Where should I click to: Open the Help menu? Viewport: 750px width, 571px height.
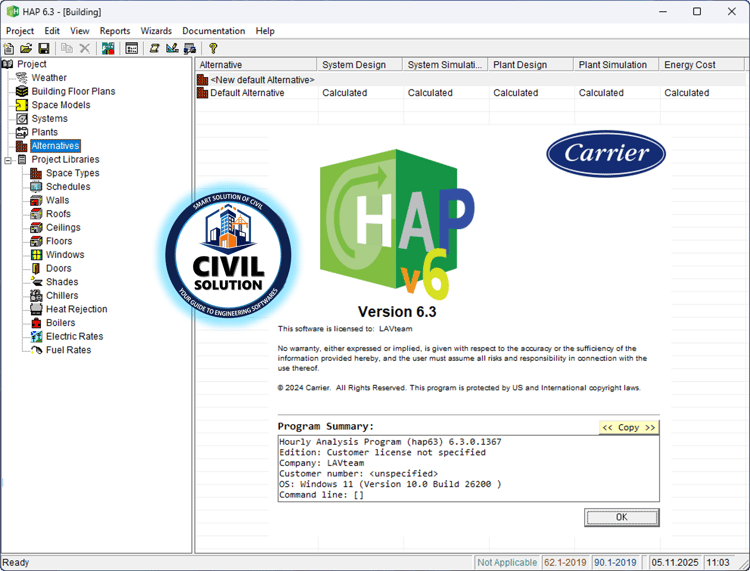pos(265,31)
